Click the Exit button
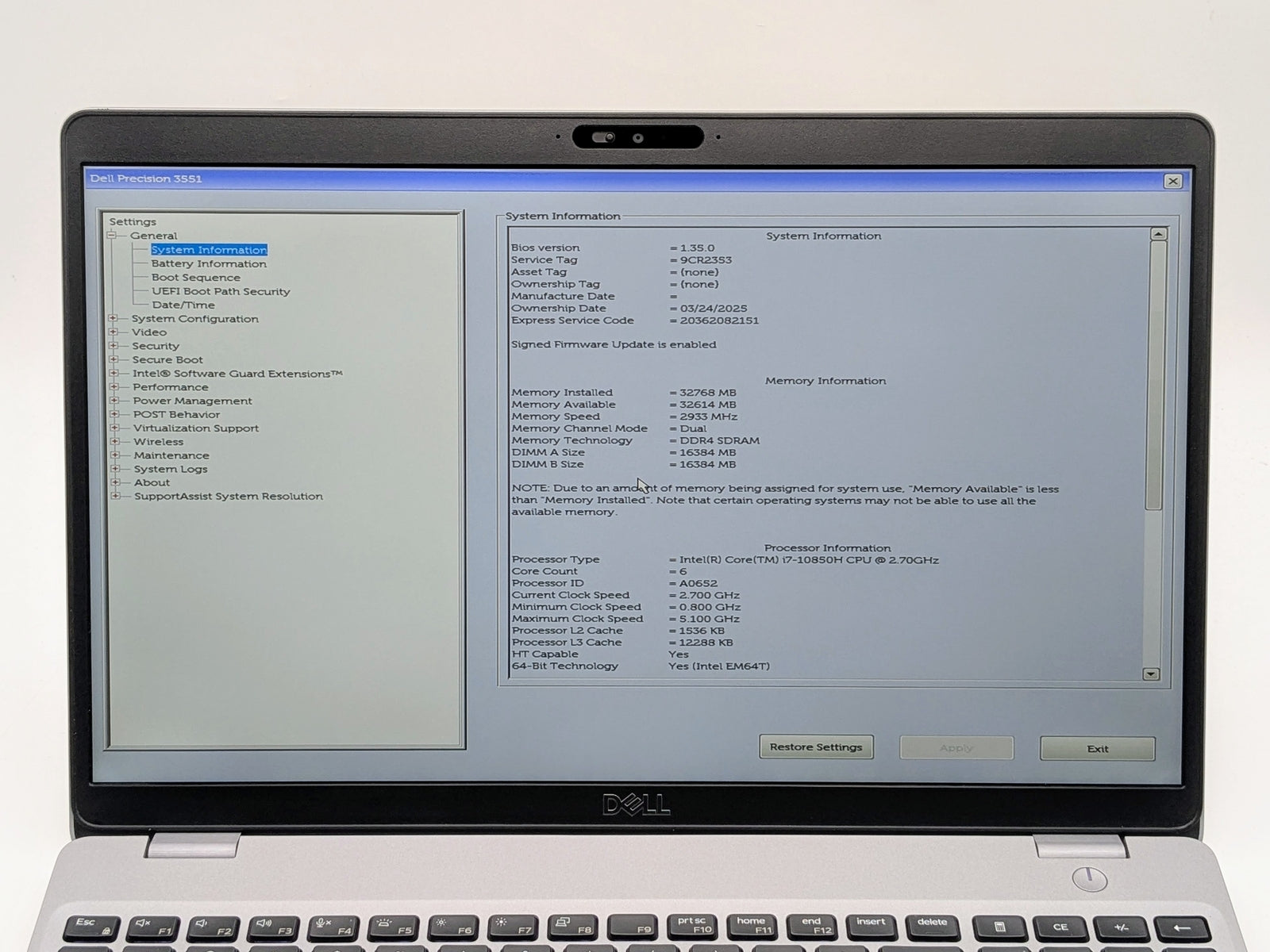This screenshot has height=952, width=1270. tap(1098, 749)
